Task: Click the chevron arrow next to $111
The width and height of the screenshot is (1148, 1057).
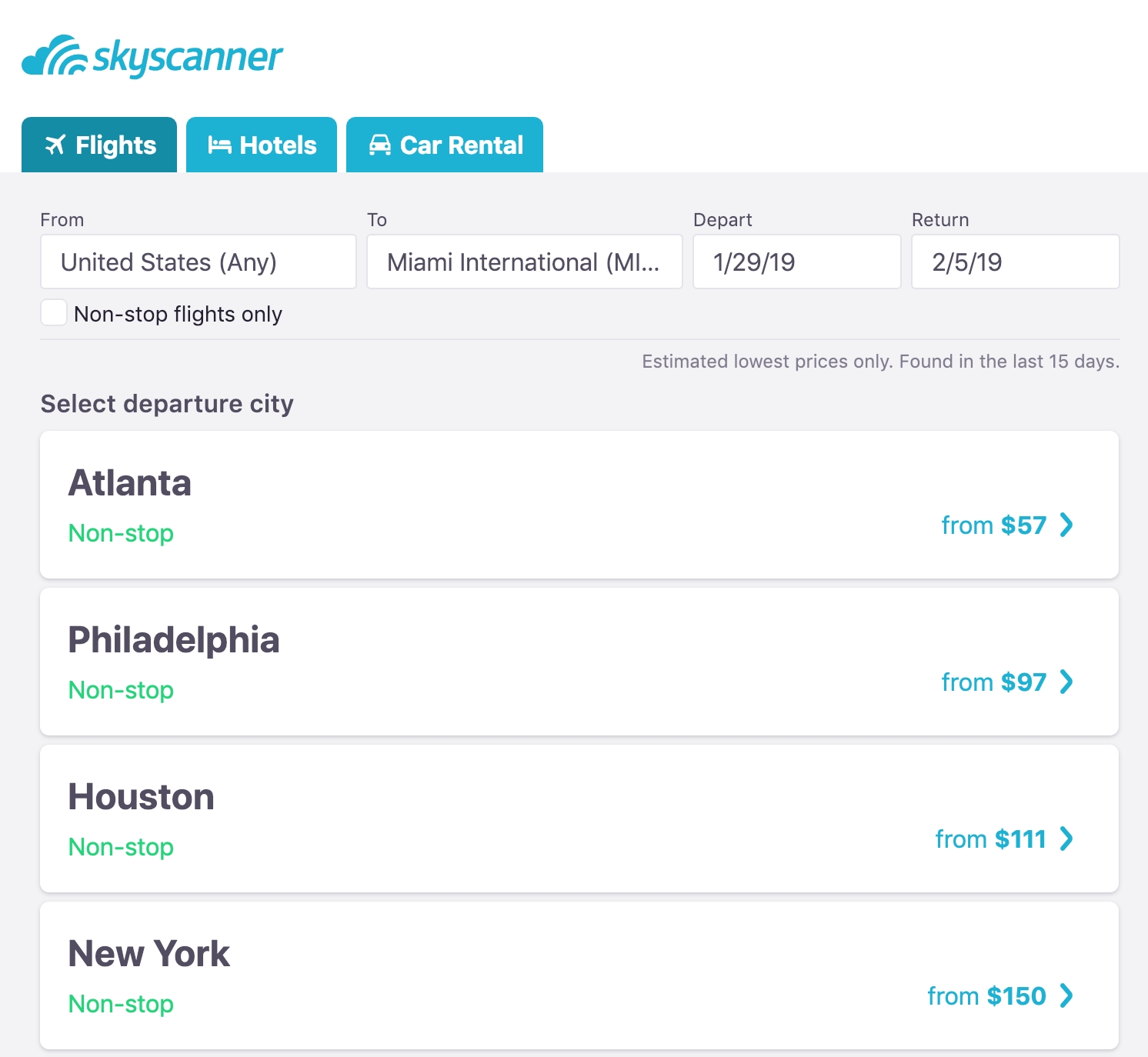Action: tap(1066, 839)
